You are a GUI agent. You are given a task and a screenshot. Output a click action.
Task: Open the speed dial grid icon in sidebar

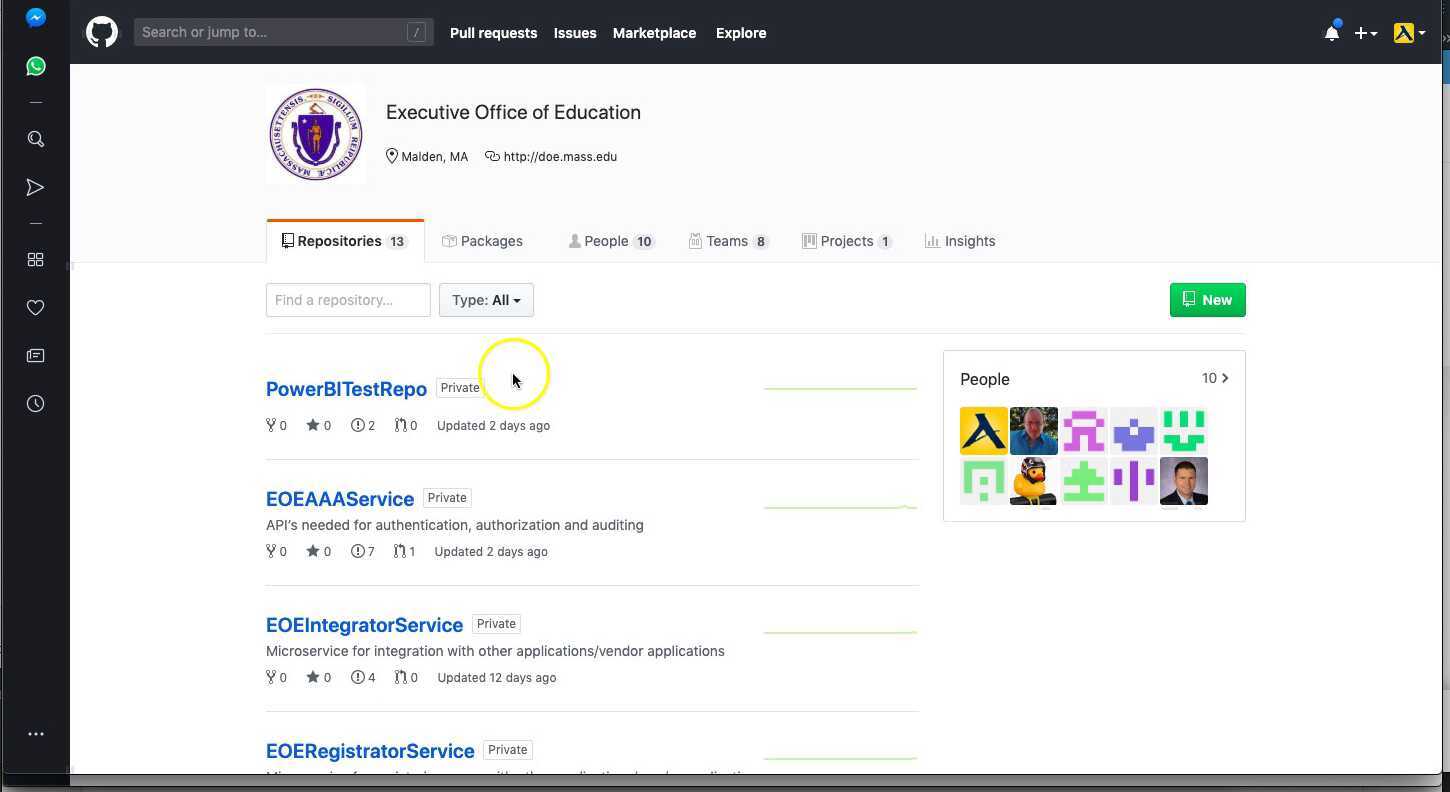[x=35, y=260]
